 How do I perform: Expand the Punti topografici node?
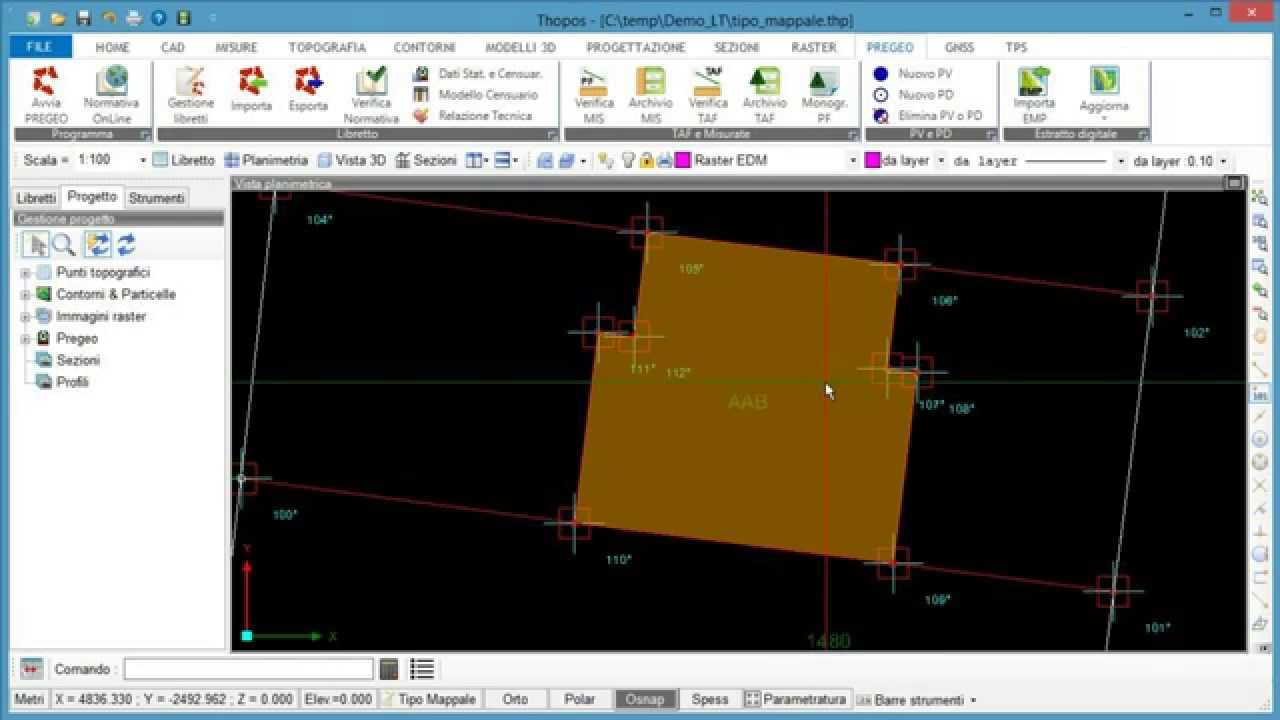pos(25,273)
